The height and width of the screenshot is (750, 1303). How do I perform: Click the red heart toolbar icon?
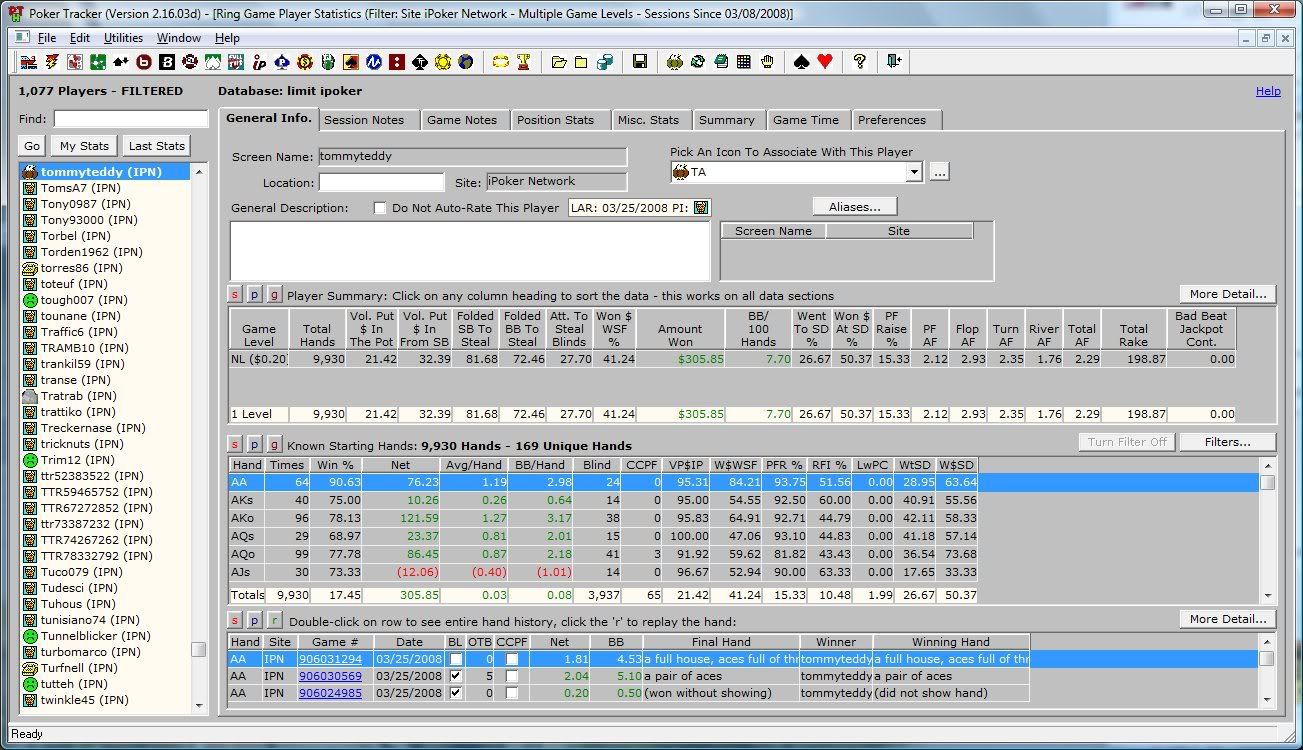pyautogui.click(x=824, y=62)
